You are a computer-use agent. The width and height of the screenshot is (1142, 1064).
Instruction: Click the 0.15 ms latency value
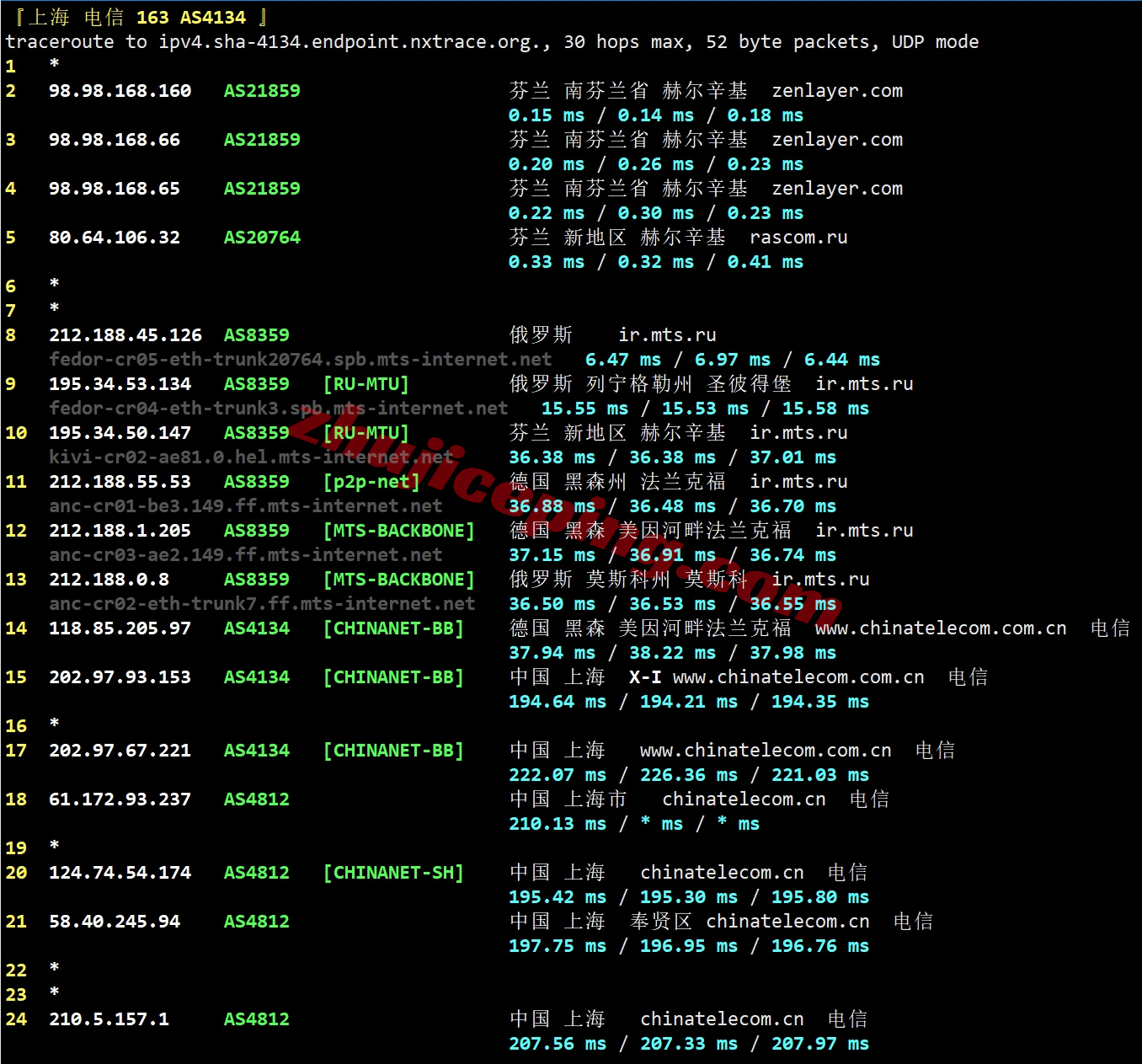[547, 115]
